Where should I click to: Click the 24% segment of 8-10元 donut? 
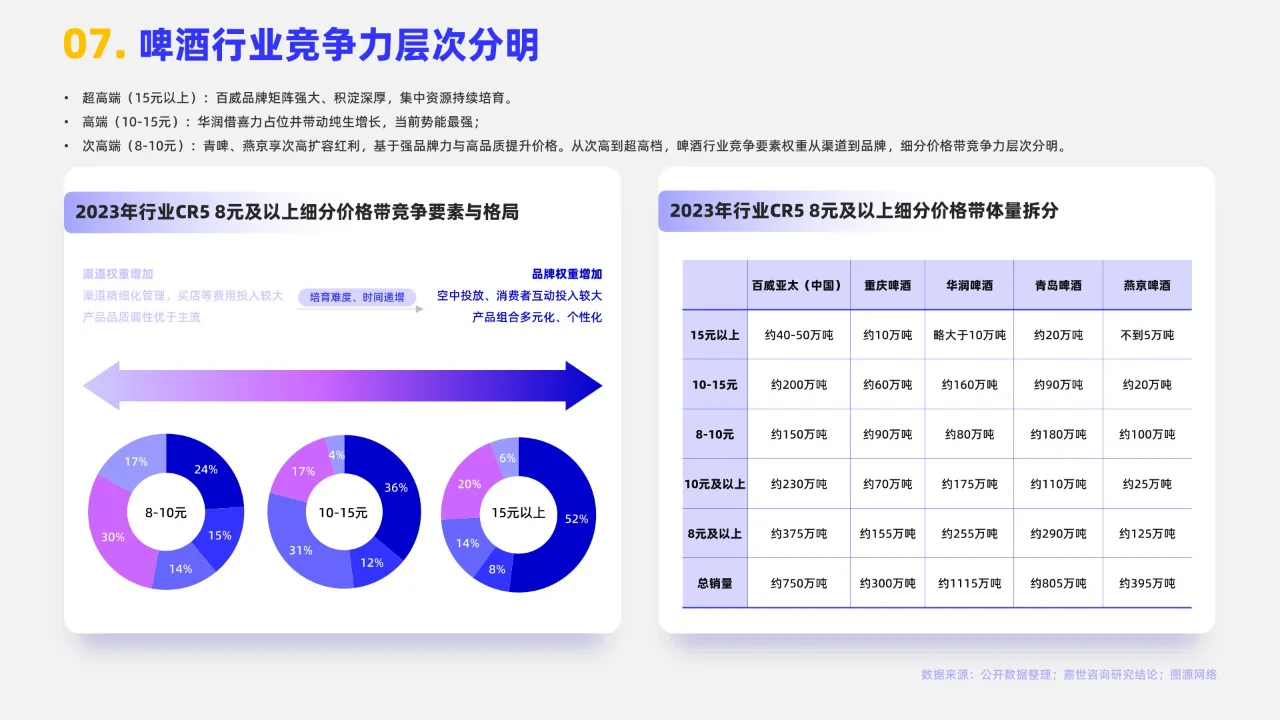(x=206, y=470)
